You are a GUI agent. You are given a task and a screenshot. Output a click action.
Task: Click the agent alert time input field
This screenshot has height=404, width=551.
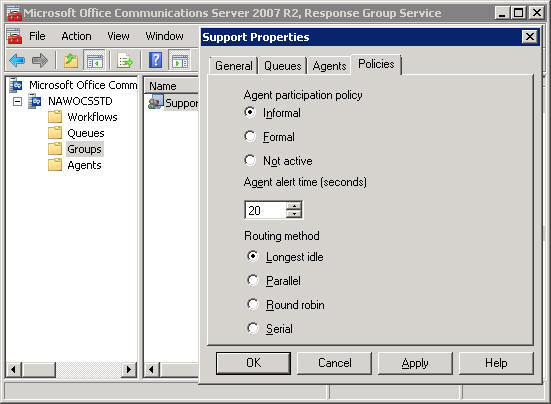[265, 210]
